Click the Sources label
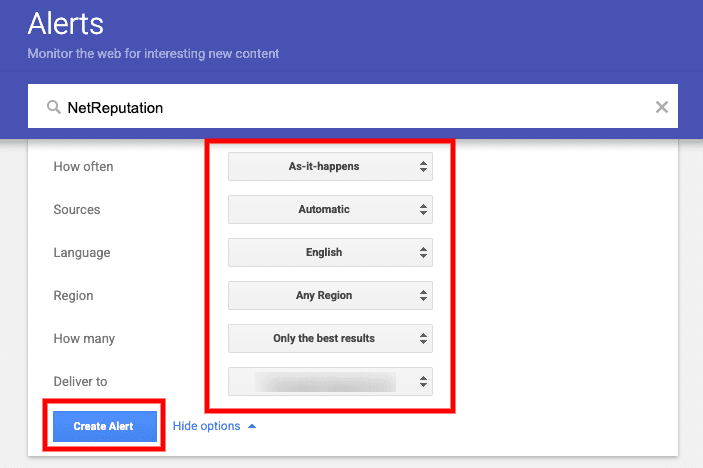The height and width of the screenshot is (468, 703). pyautogui.click(x=77, y=210)
